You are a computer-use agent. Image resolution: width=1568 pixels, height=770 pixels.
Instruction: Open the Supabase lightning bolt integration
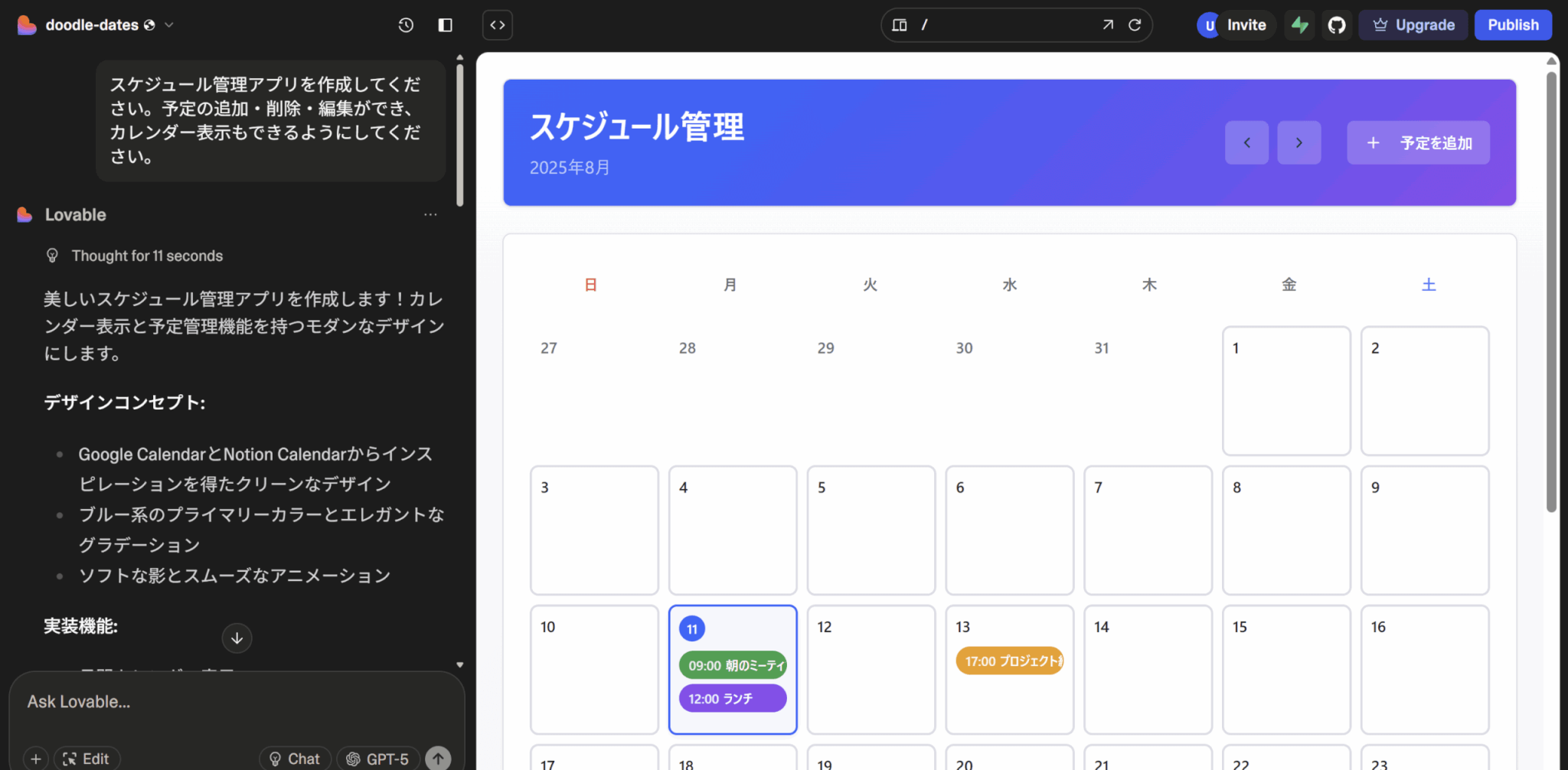coord(1300,25)
